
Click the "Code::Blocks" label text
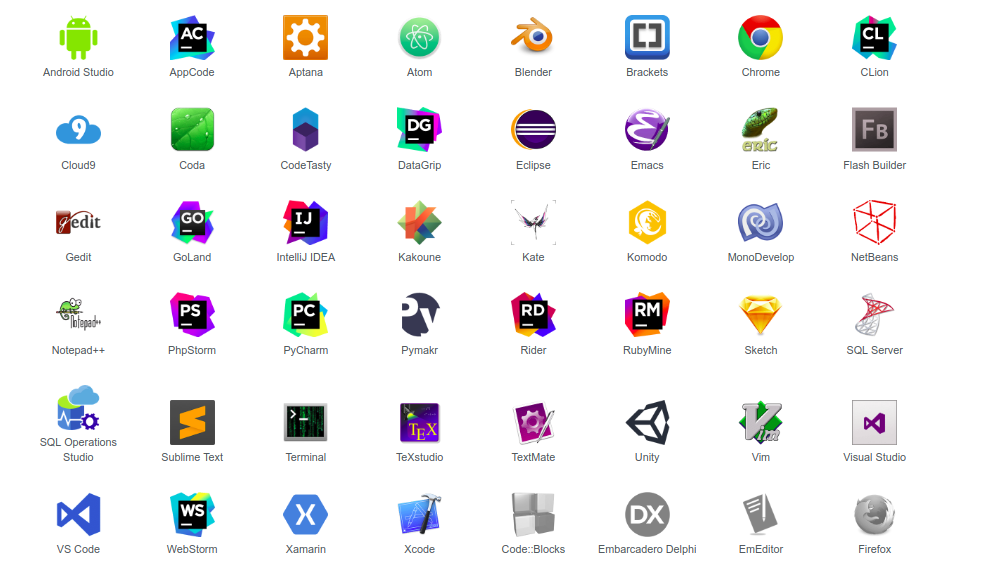pos(533,549)
